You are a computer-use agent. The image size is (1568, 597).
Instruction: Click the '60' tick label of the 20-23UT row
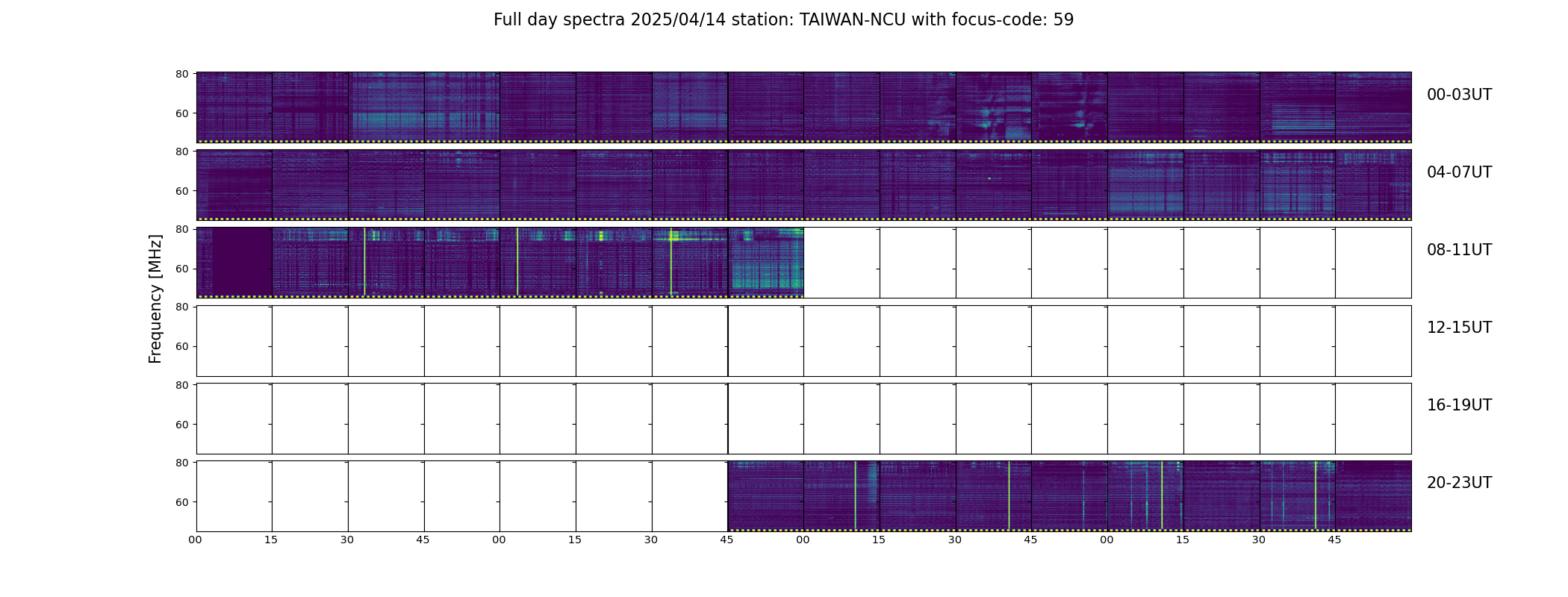[181, 502]
